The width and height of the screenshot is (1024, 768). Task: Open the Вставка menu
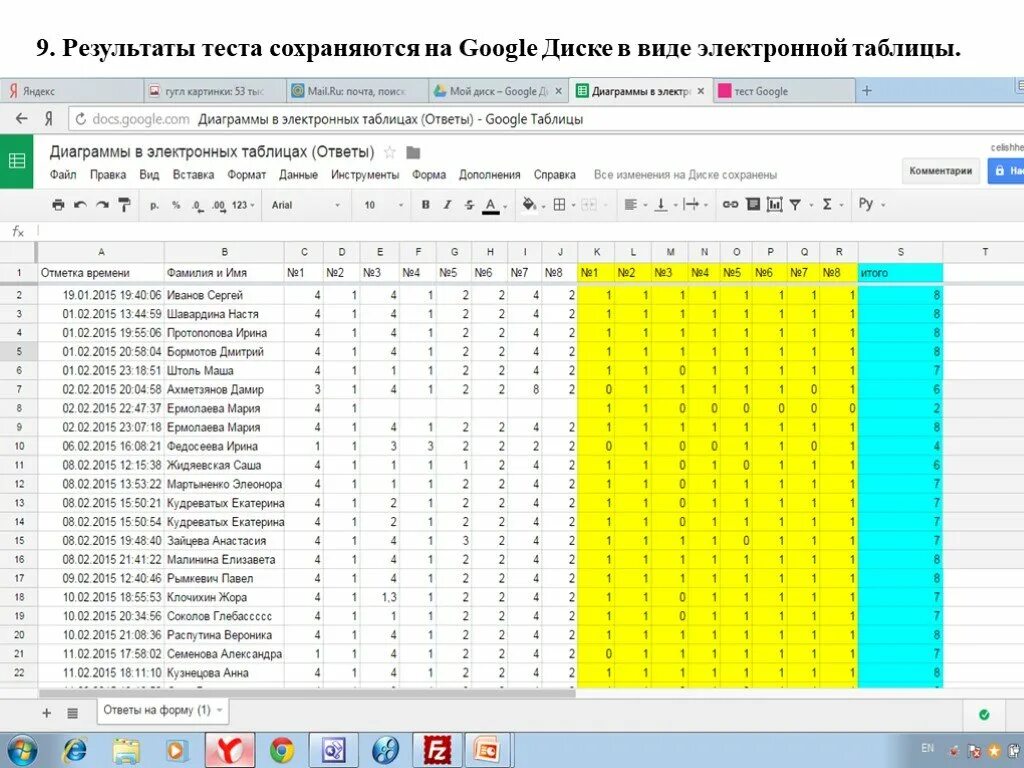193,174
